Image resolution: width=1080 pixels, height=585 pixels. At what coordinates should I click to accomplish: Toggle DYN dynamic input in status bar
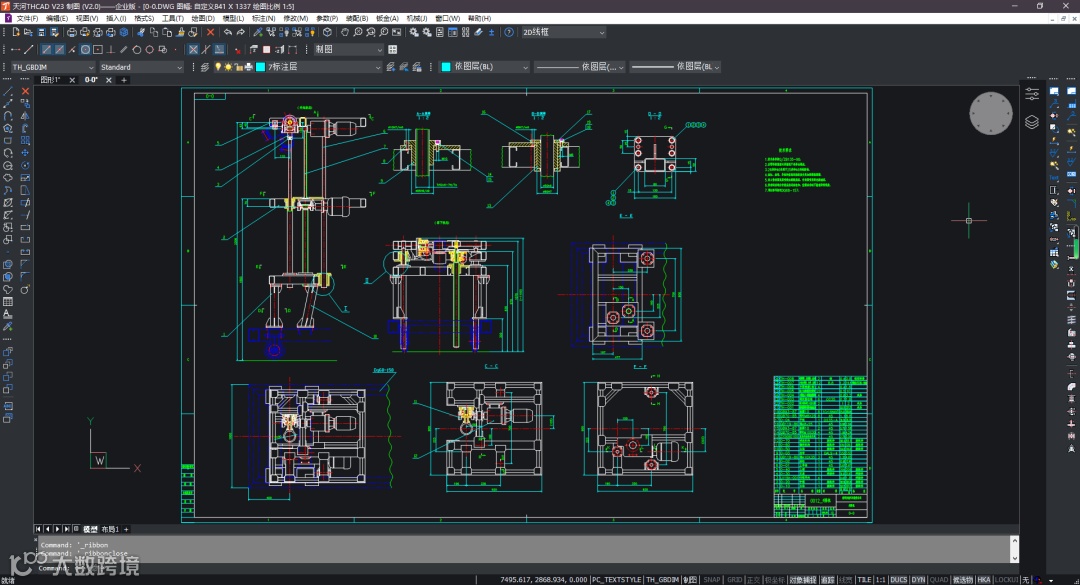[919, 579]
